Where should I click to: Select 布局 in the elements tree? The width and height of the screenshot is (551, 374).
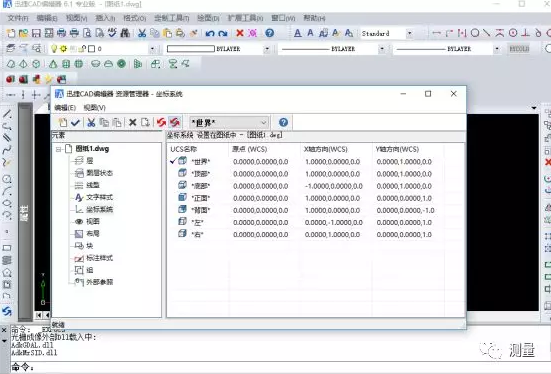[93, 234]
